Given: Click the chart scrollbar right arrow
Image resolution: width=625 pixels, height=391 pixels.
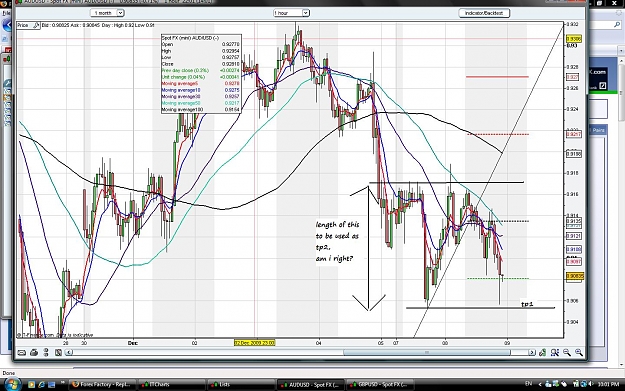Looking at the screenshot, I should tap(532, 352).
